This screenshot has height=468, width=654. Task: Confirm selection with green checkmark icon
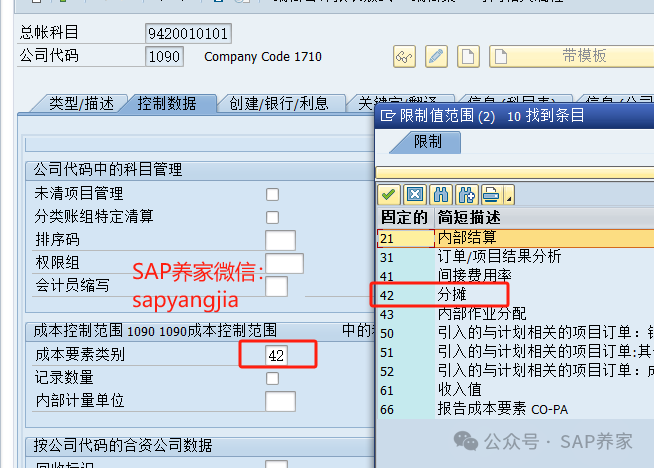(x=389, y=194)
